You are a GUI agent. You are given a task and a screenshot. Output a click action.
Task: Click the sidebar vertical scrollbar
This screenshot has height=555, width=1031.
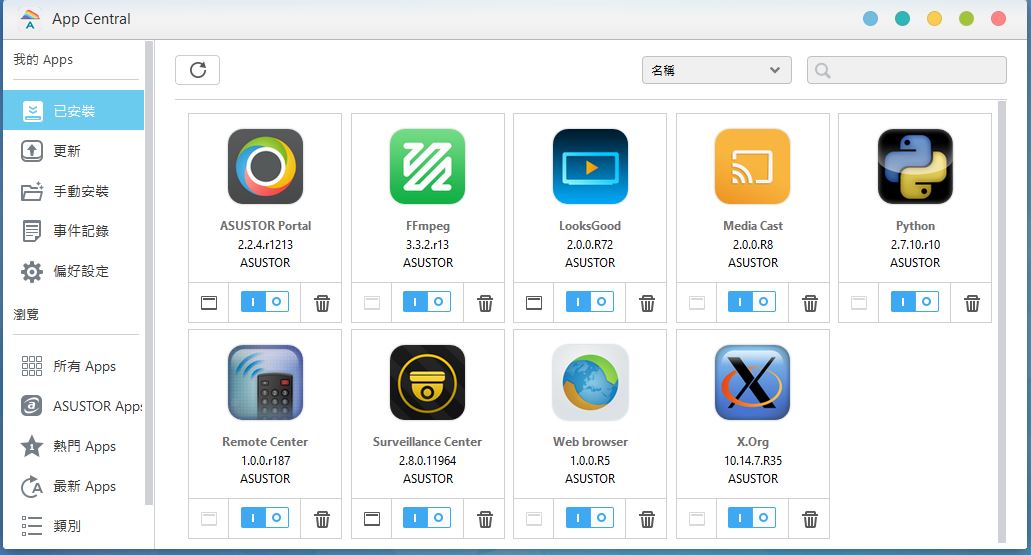(x=149, y=273)
